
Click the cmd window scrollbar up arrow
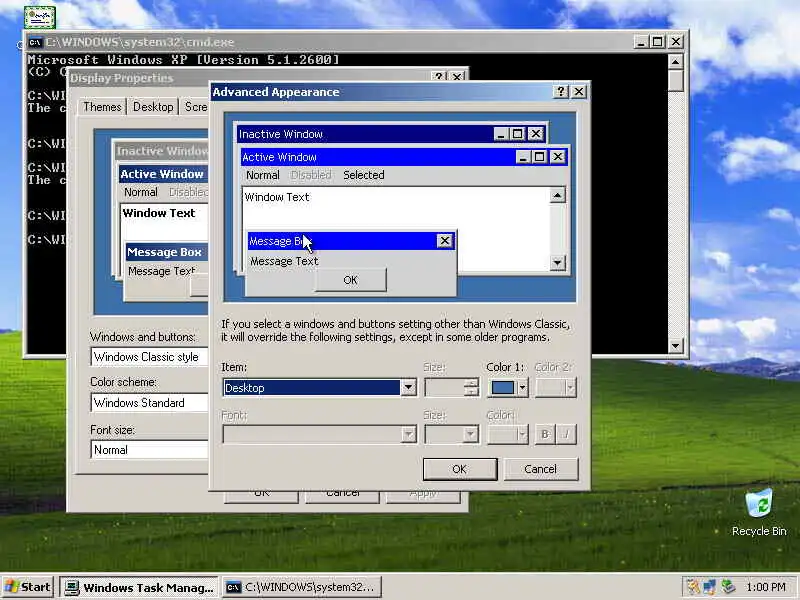coord(676,62)
